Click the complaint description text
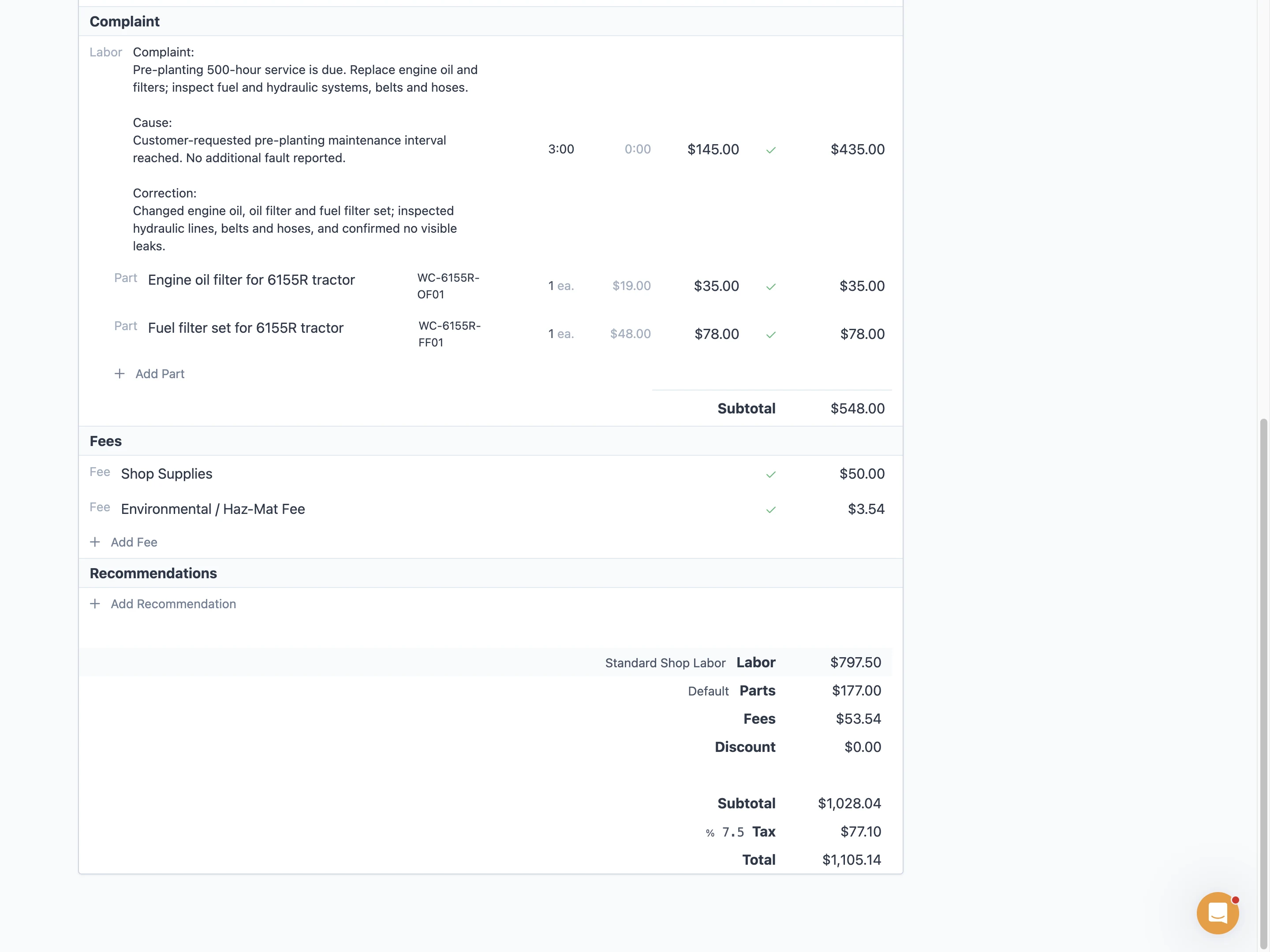 (306, 149)
